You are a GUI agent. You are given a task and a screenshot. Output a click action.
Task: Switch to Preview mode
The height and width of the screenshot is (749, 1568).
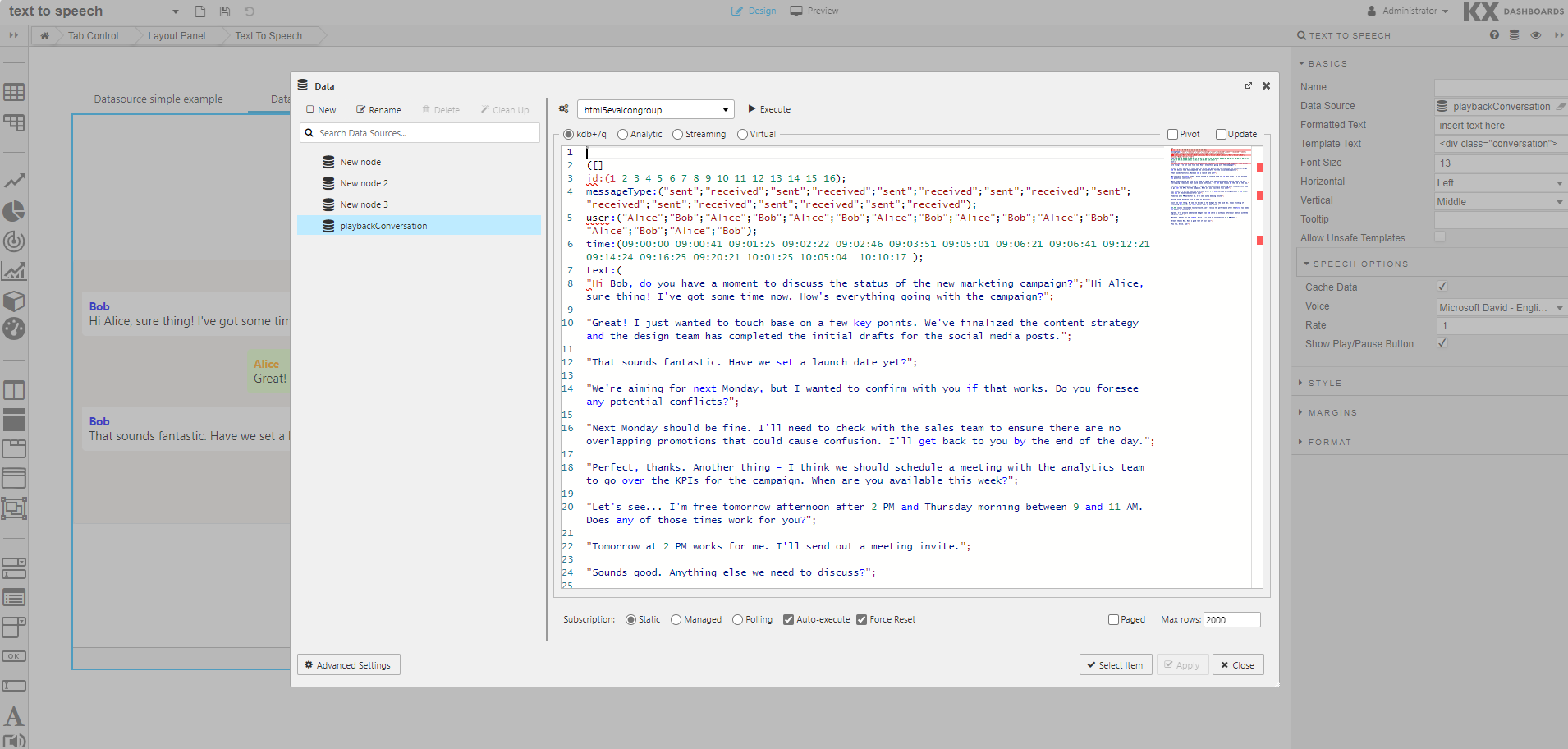click(814, 11)
